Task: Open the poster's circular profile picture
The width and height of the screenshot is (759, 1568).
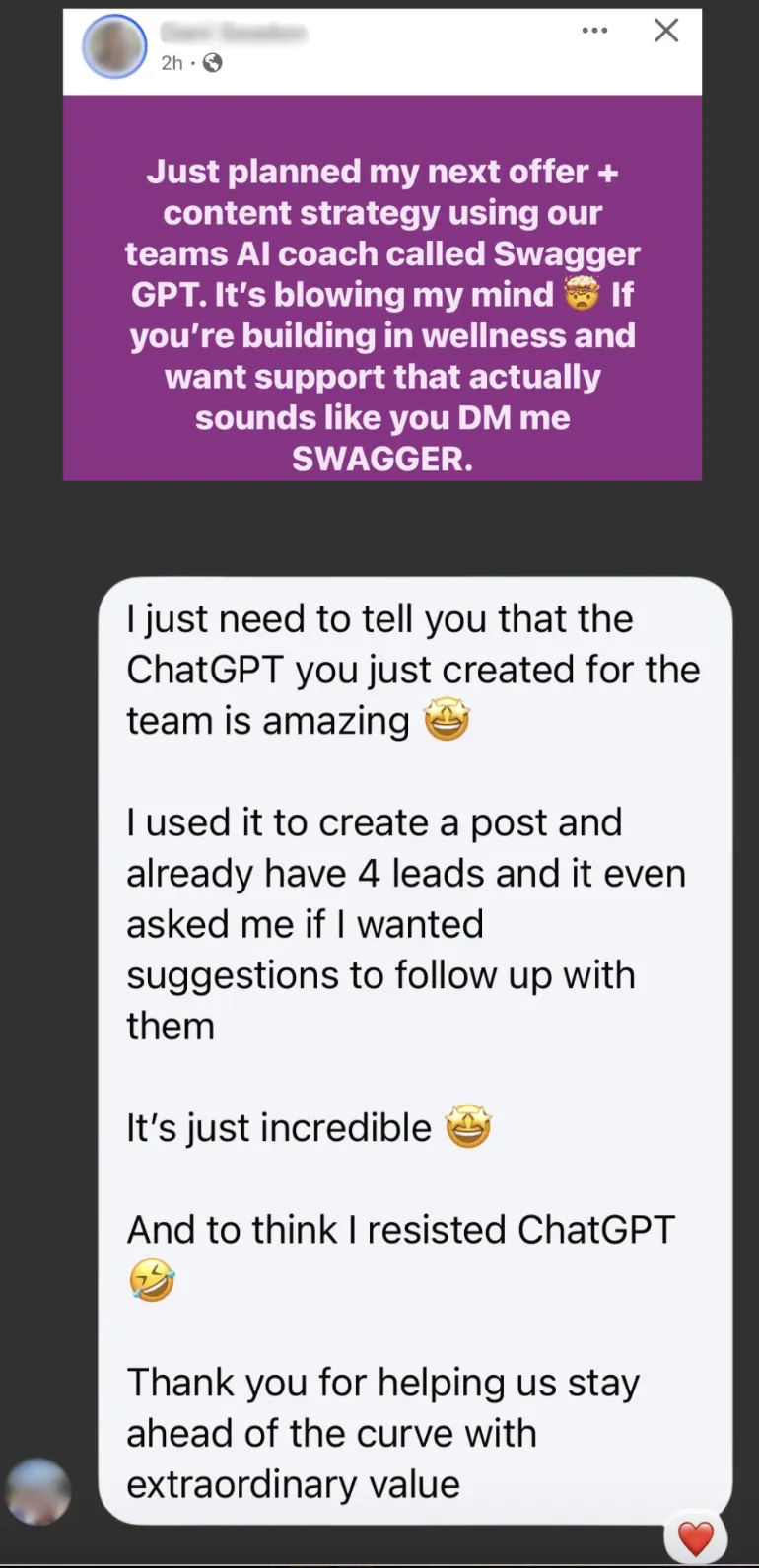Action: 114,46
